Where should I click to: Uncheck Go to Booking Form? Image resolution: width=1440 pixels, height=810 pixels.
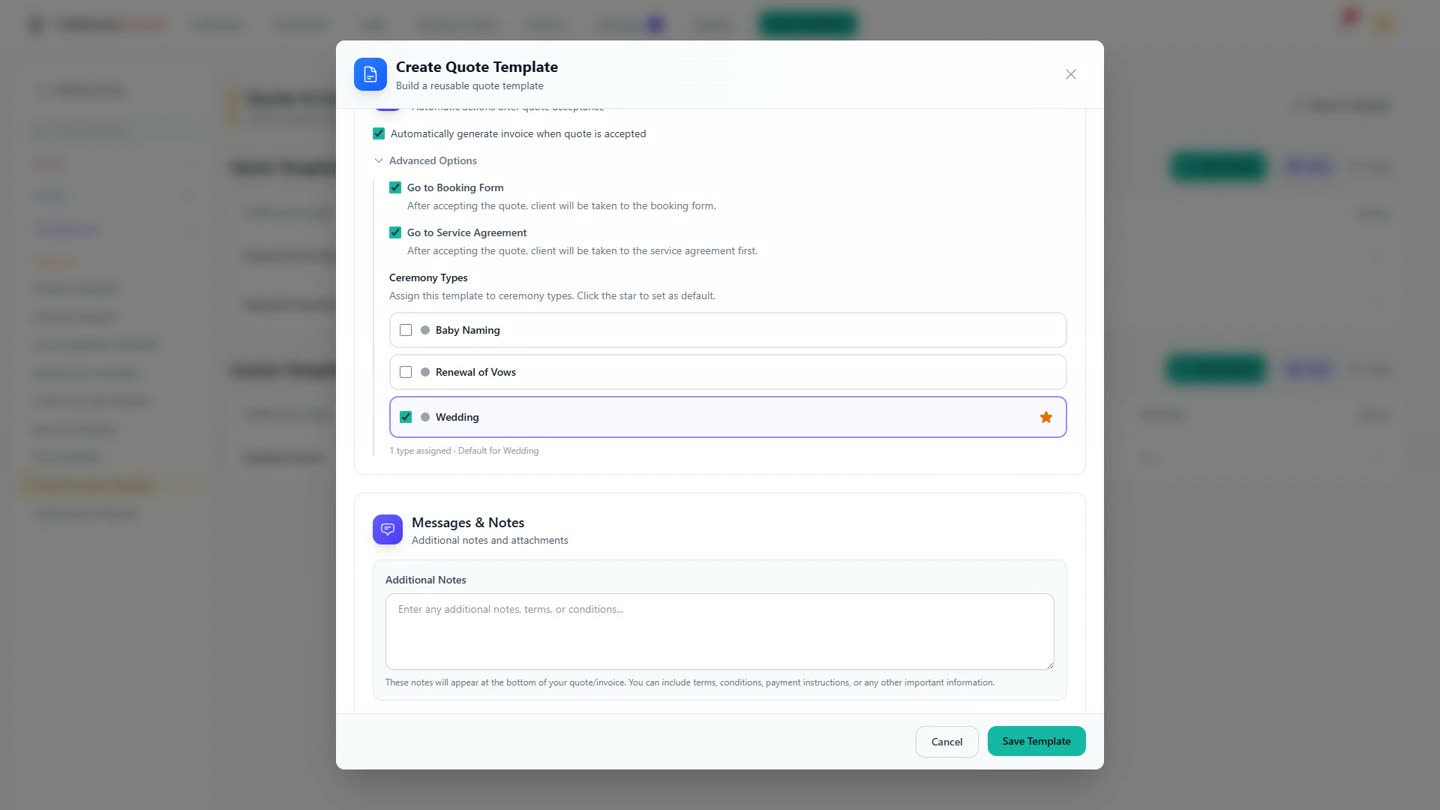point(395,187)
